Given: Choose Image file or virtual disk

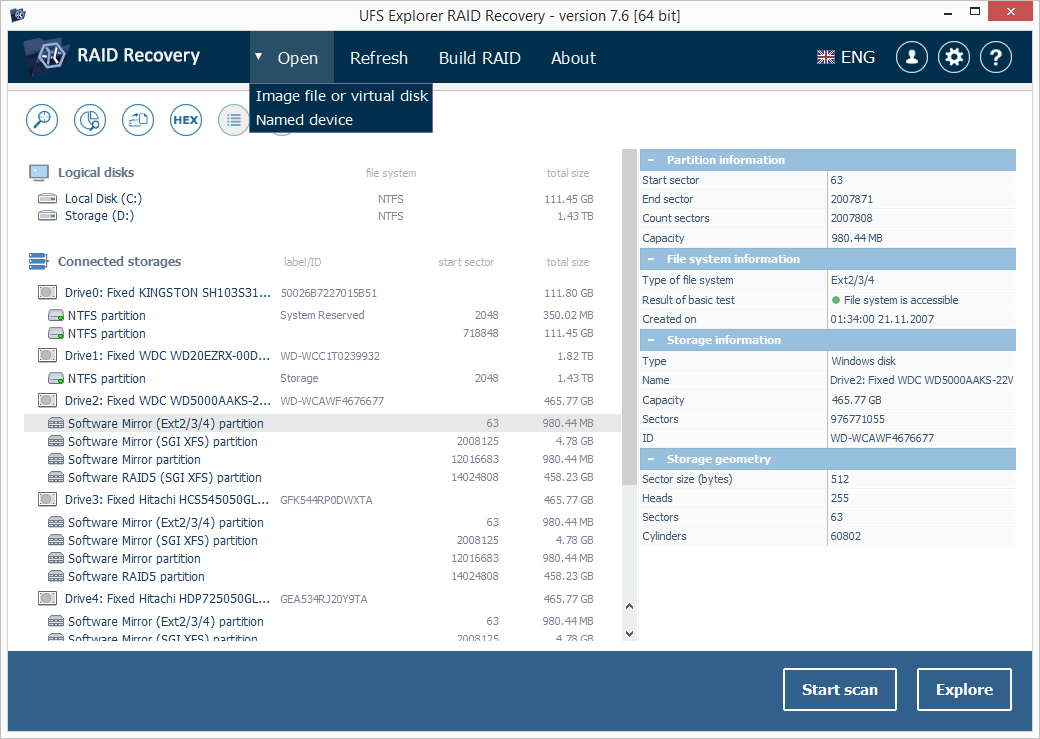Looking at the screenshot, I should tap(342, 96).
